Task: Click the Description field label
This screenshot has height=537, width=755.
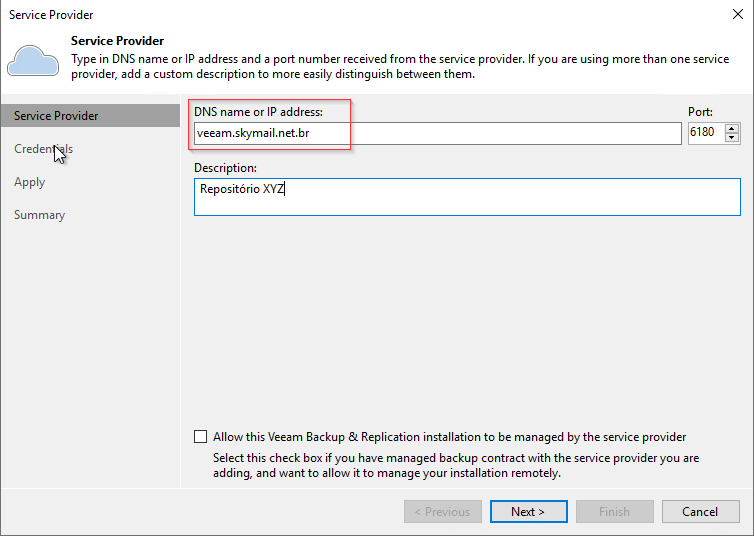Action: point(225,168)
